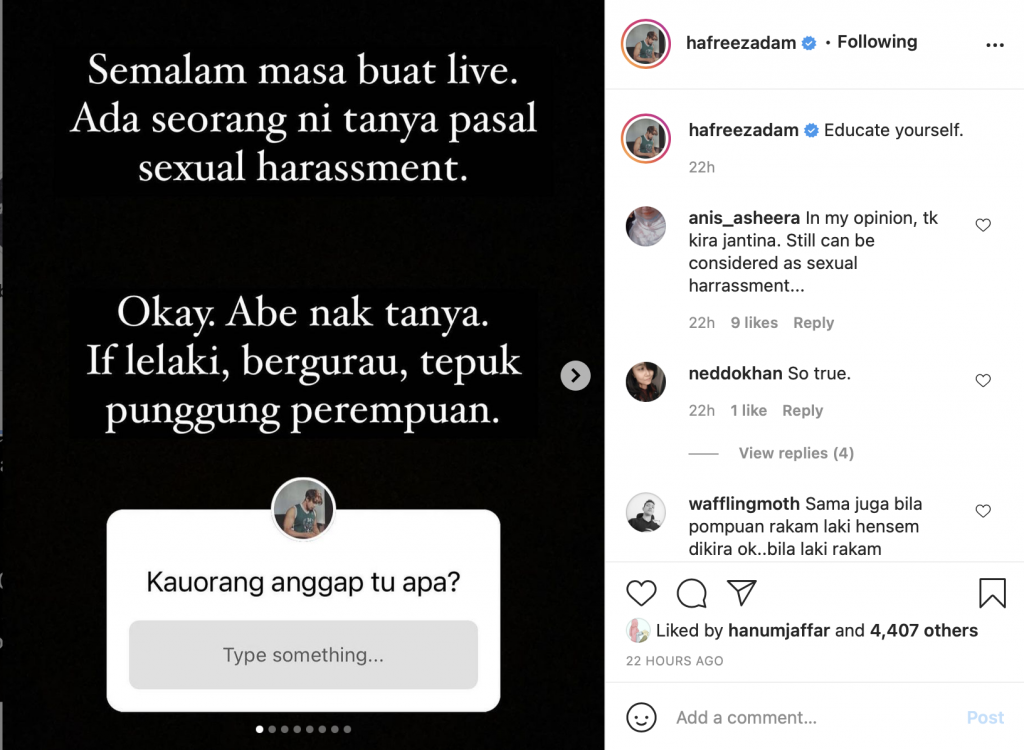The width and height of the screenshot is (1024, 750).
Task: Open comments via the speech bubble icon
Action: [692, 593]
